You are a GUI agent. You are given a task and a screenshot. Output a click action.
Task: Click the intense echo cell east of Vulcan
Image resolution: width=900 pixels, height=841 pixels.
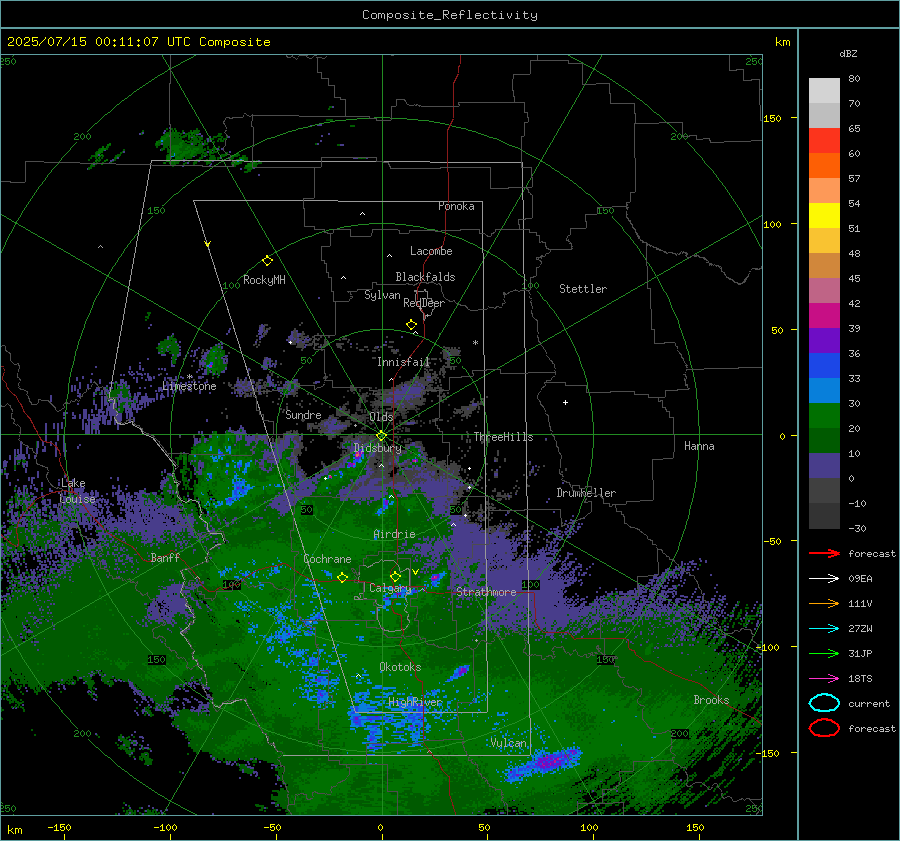544,764
